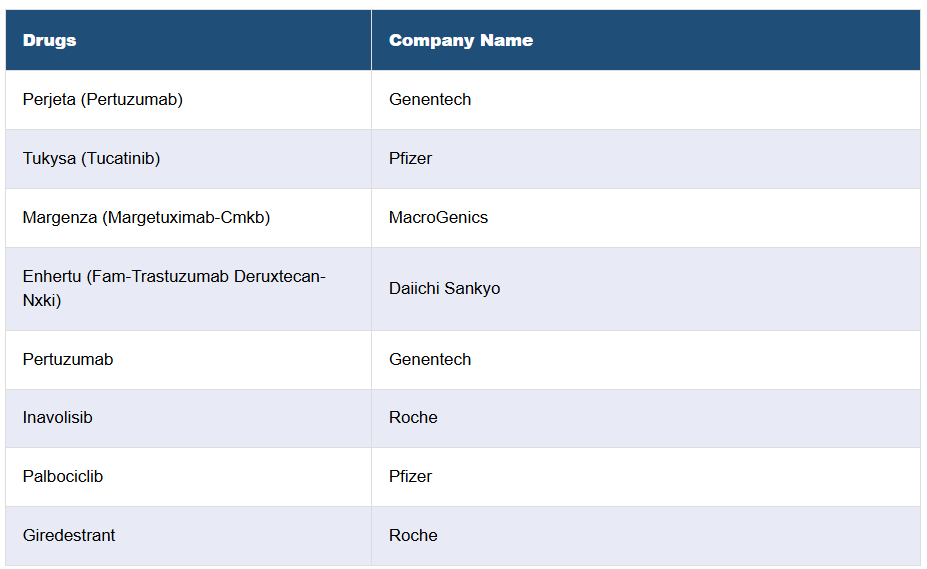
Task: Click Pfizer in the Palbociclib row
Action: coord(411,477)
